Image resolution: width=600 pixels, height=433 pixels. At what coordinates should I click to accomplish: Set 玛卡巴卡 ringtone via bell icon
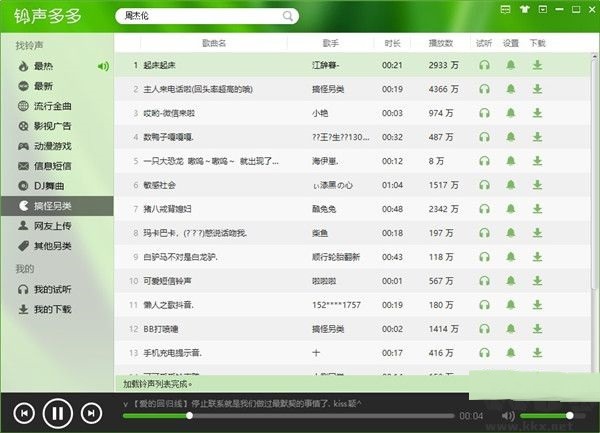tap(510, 233)
